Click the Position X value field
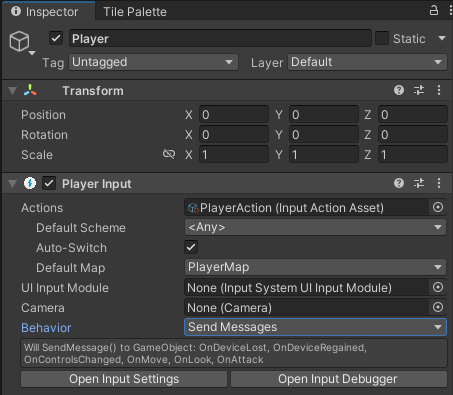Image resolution: width=453 pixels, height=395 pixels. pos(234,115)
